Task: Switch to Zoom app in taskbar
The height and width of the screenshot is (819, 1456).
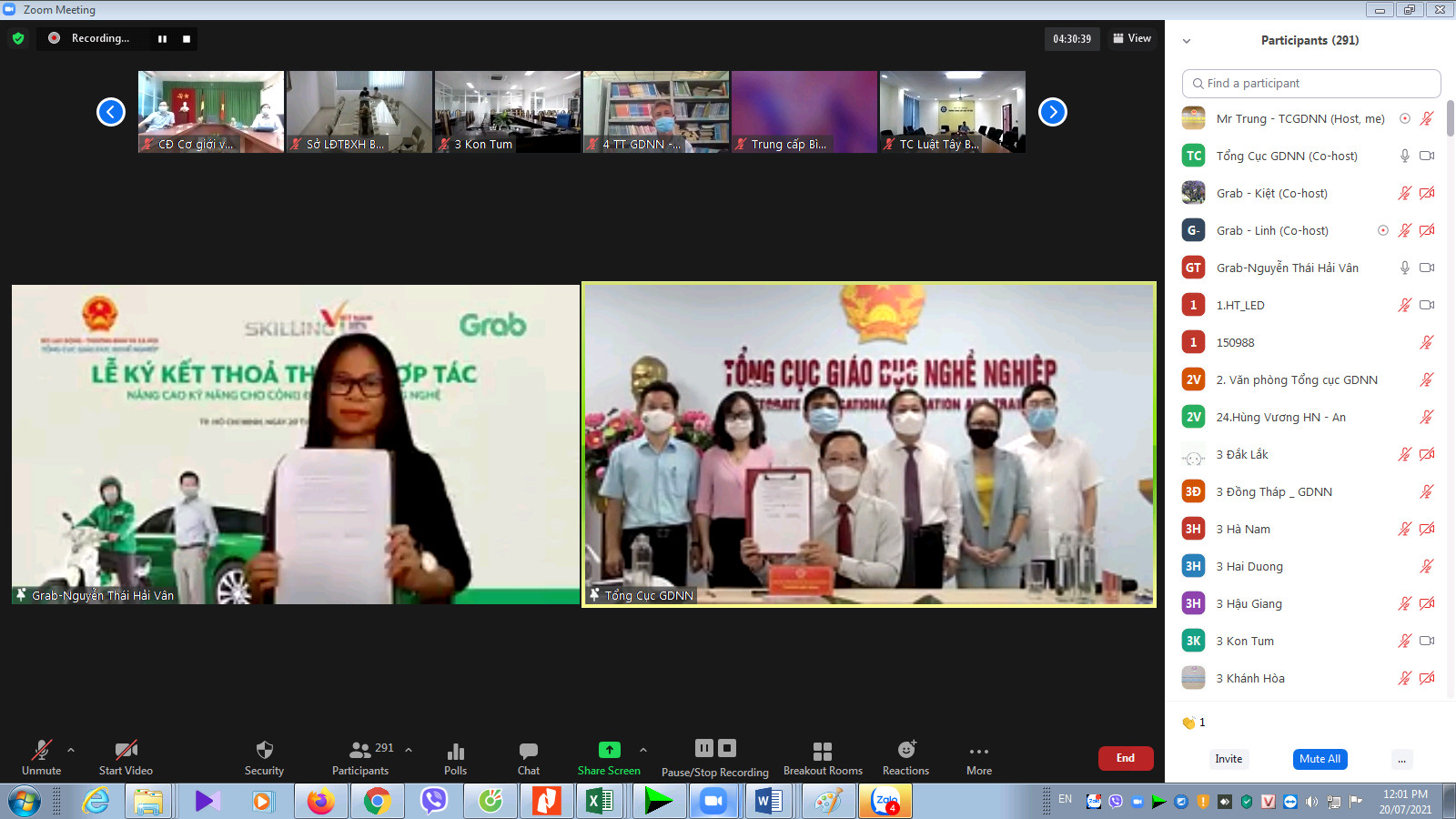Action: [x=714, y=802]
